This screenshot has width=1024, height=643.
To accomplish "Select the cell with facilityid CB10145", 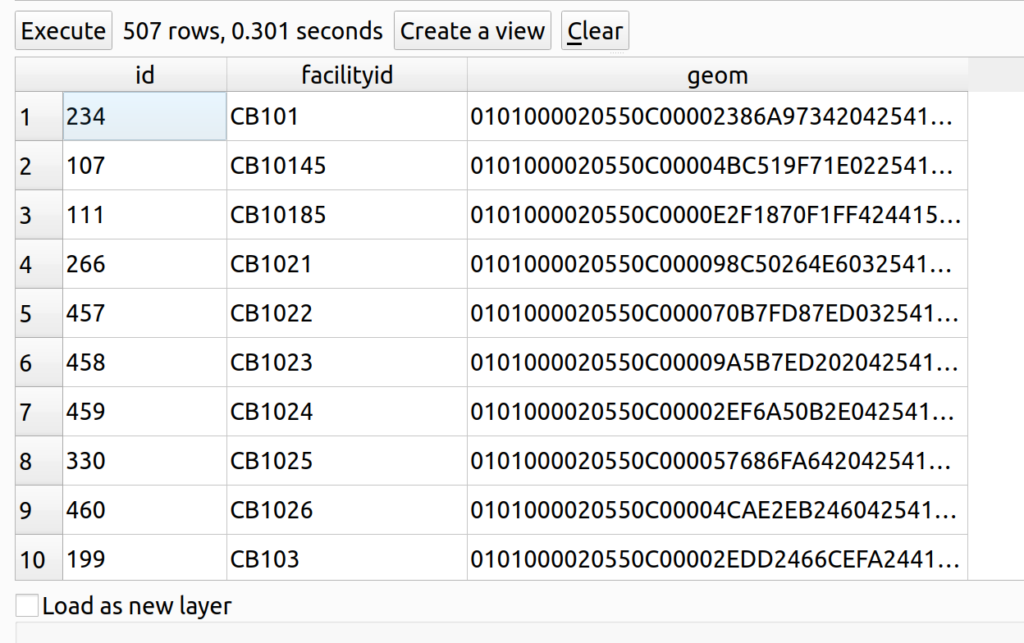I will pyautogui.click(x=347, y=166).
